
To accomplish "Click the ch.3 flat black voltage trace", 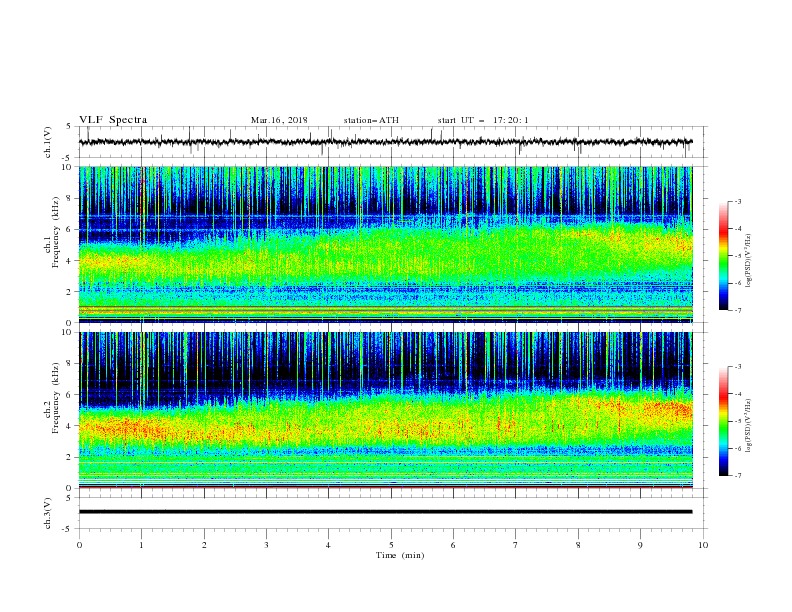I will click(385, 512).
